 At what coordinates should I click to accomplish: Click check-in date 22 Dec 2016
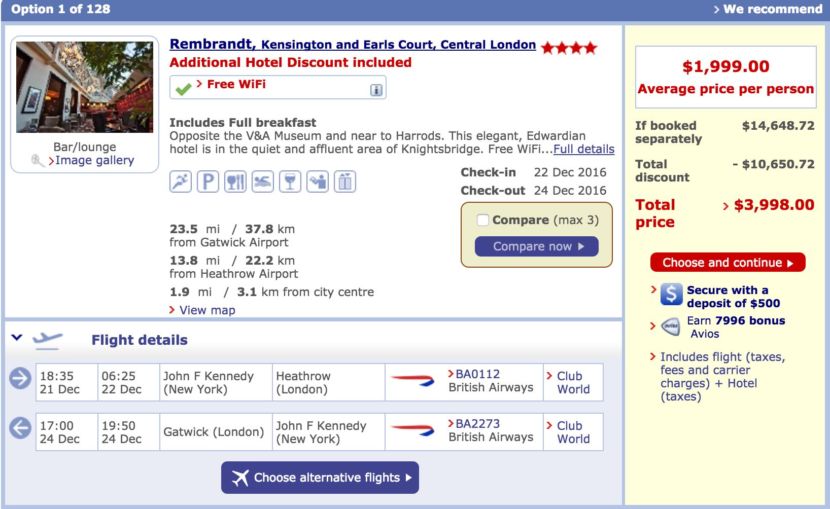pyautogui.click(x=570, y=172)
